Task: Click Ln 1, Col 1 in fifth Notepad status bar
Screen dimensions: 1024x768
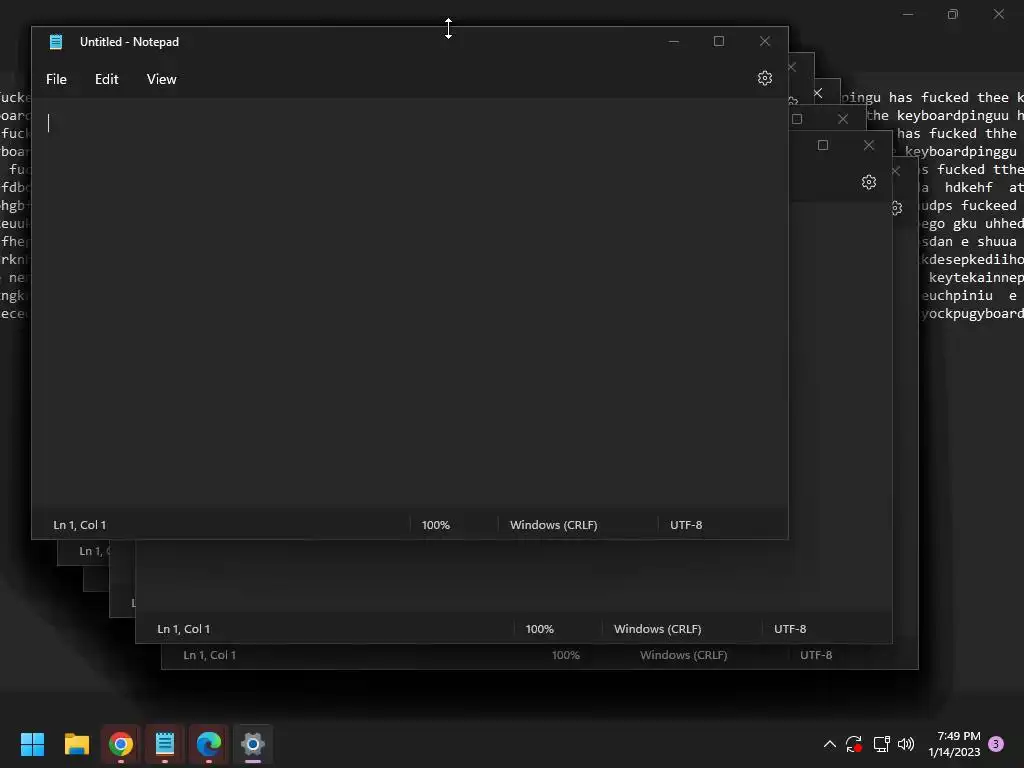Action: 184,629
